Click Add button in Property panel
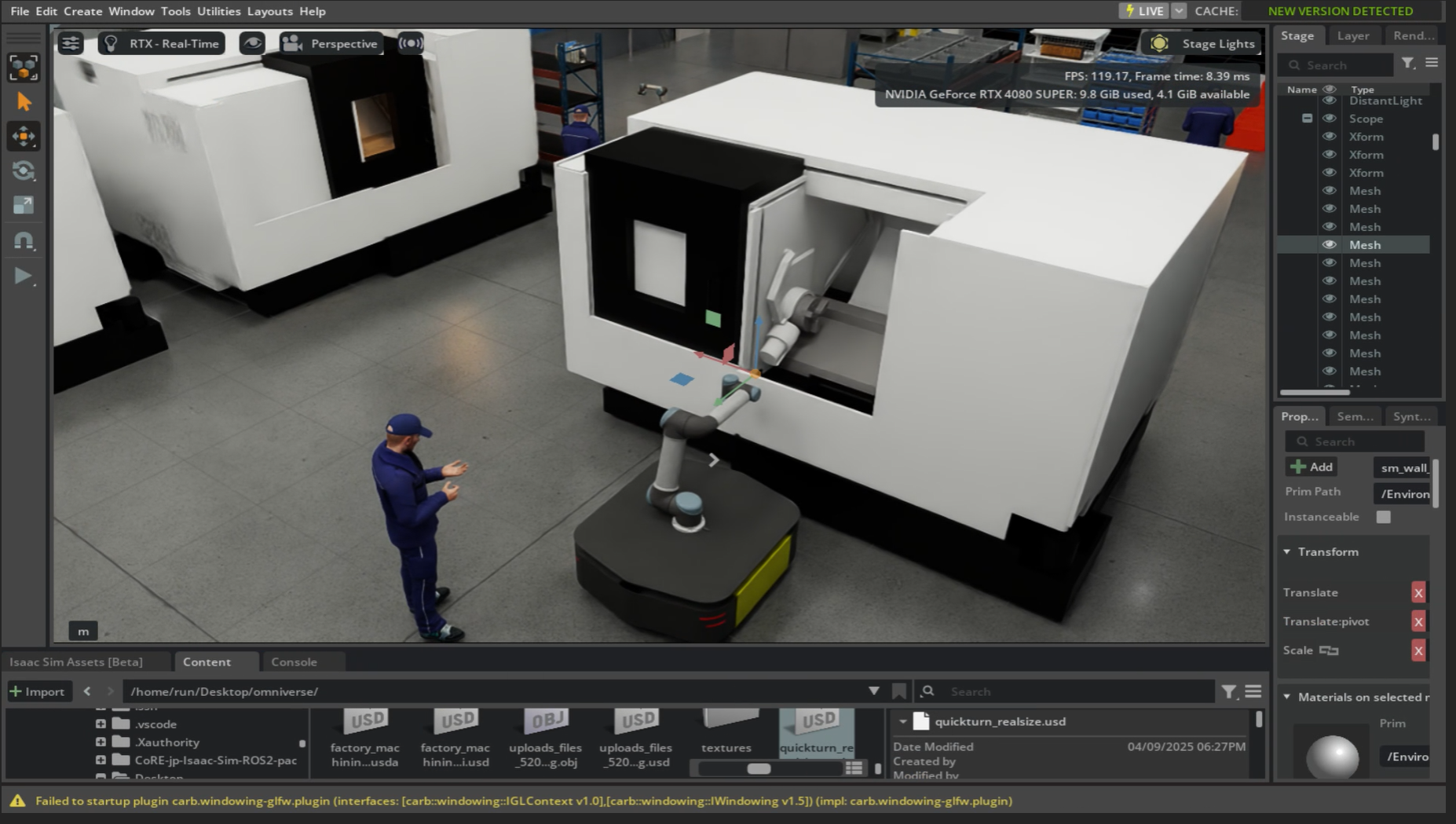This screenshot has height=824, width=1456. tap(1312, 467)
